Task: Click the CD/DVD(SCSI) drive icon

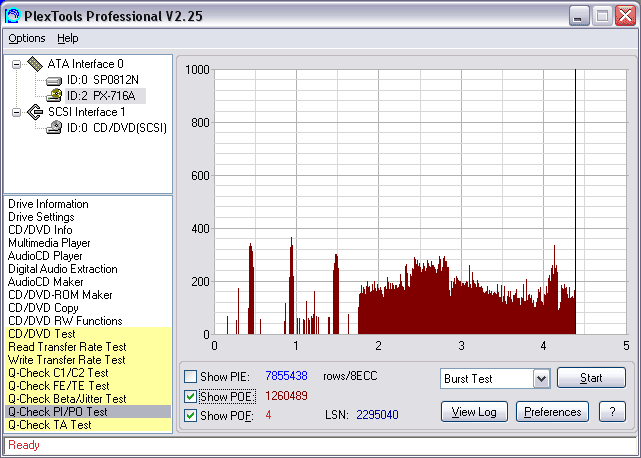Action: tap(54, 128)
